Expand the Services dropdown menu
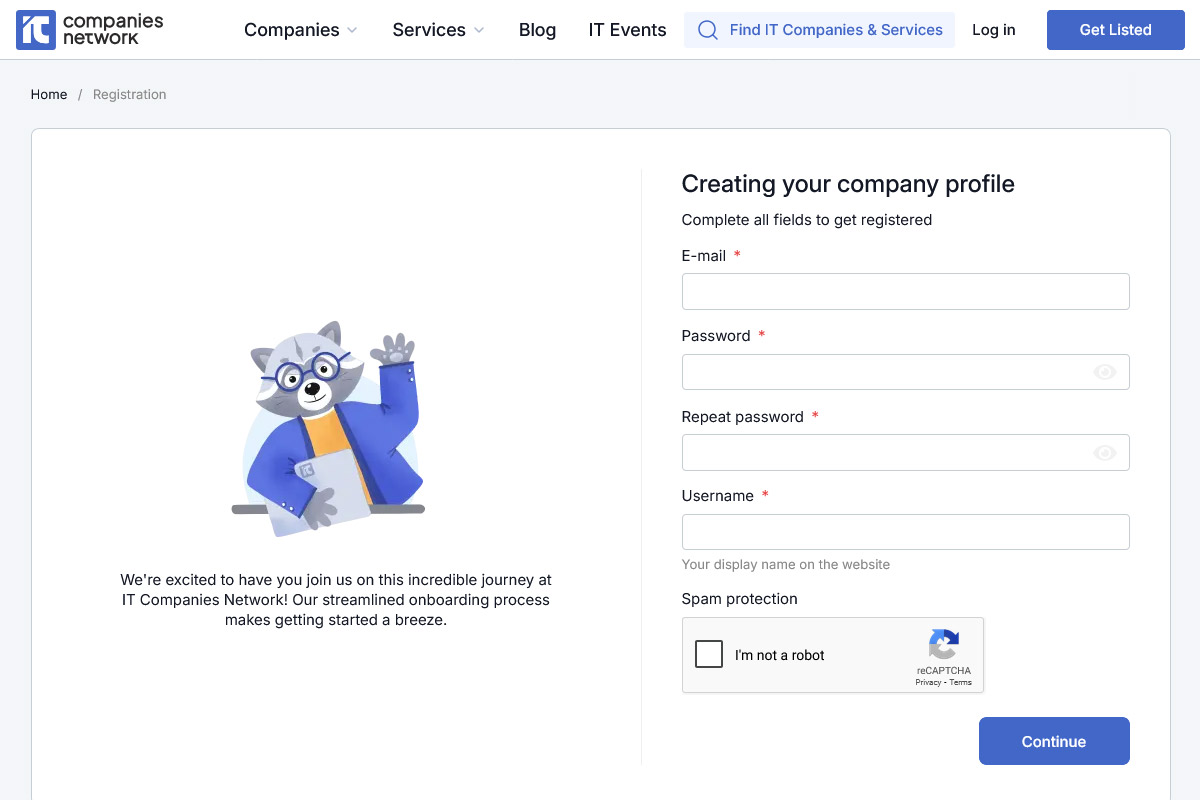The width and height of the screenshot is (1200, 800). click(x=438, y=30)
